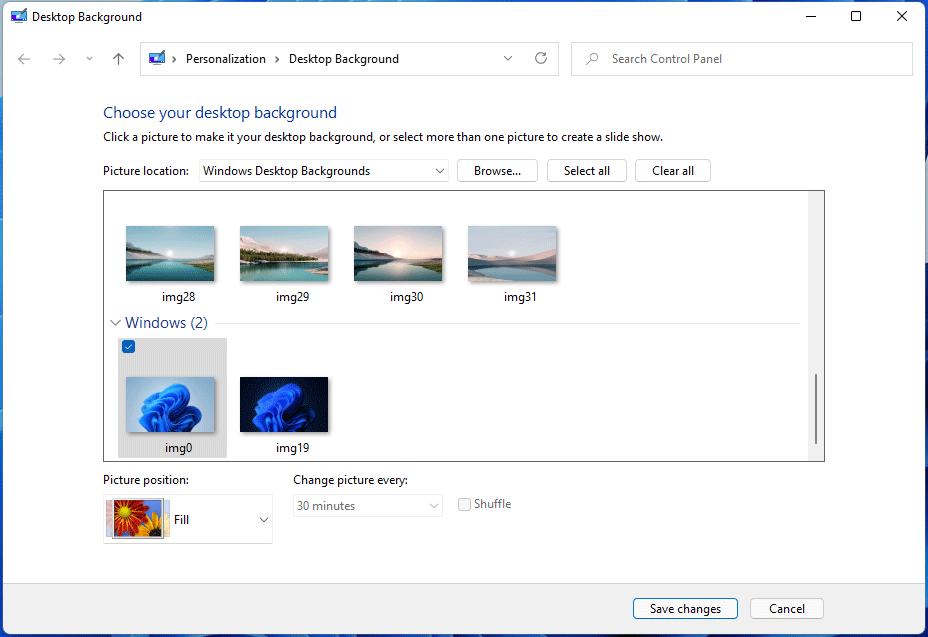The width and height of the screenshot is (928, 637).
Task: Click the Search Control Panel field
Action: (742, 59)
